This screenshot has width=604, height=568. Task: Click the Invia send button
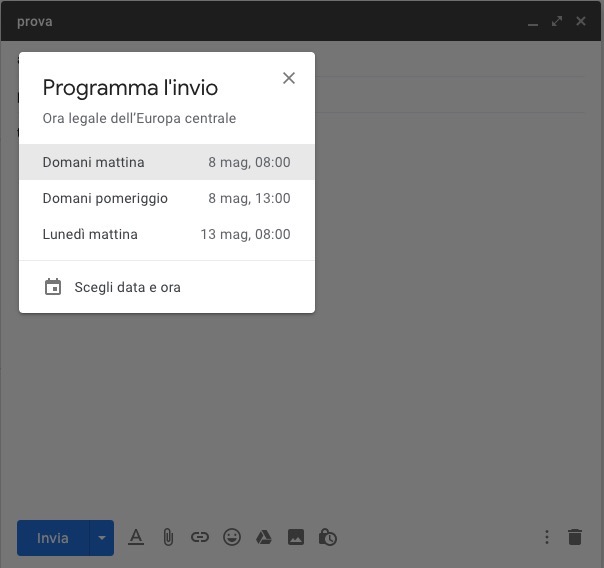[x=53, y=538]
